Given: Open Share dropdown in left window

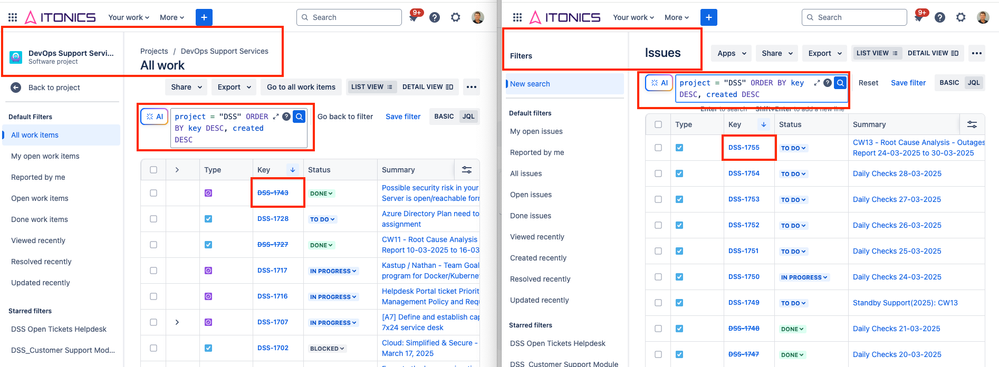Looking at the screenshot, I should [187, 87].
